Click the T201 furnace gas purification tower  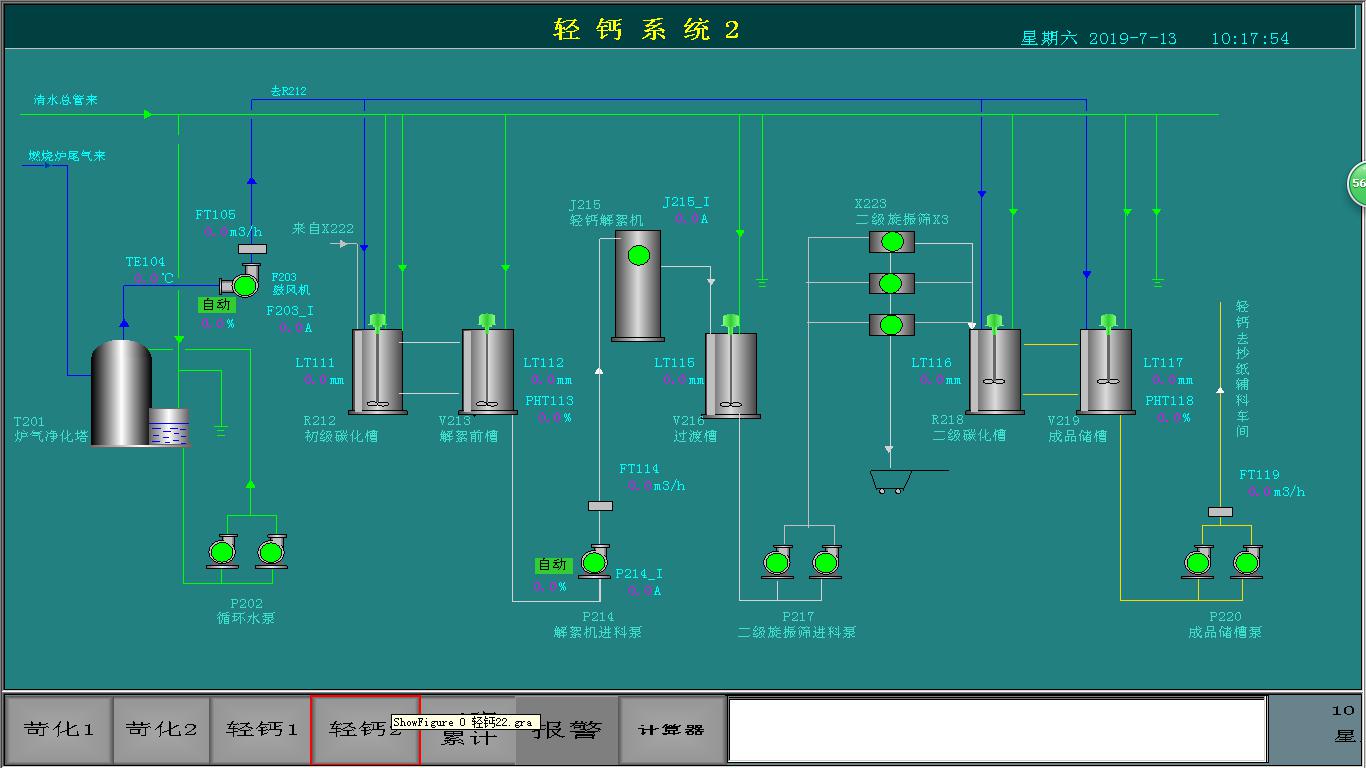[x=121, y=393]
